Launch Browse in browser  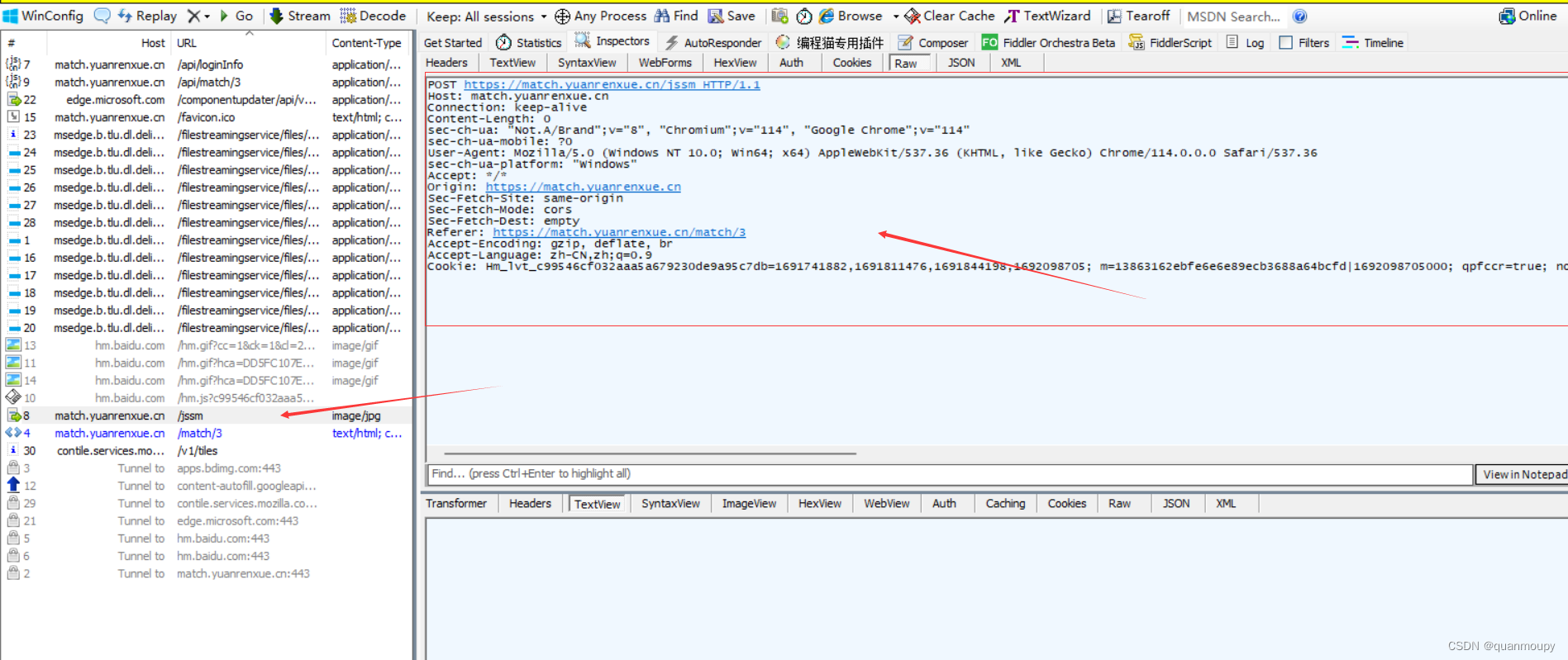click(851, 16)
